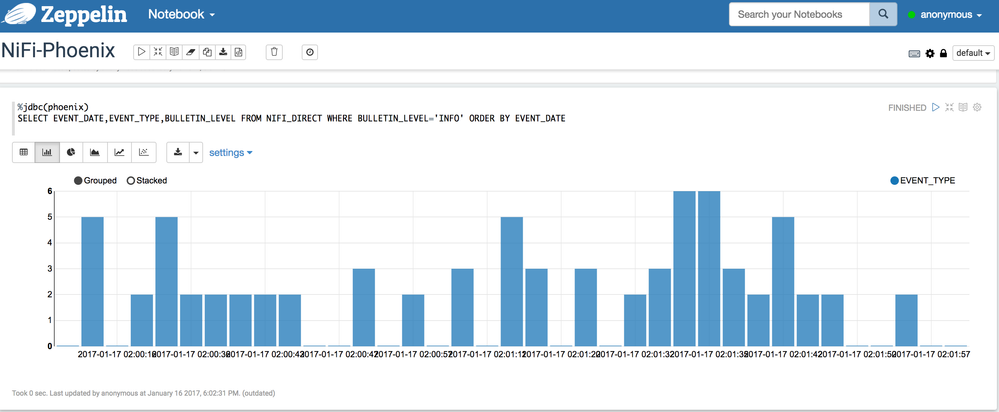
Task: Expand the chart settings dropdown
Action: (231, 152)
